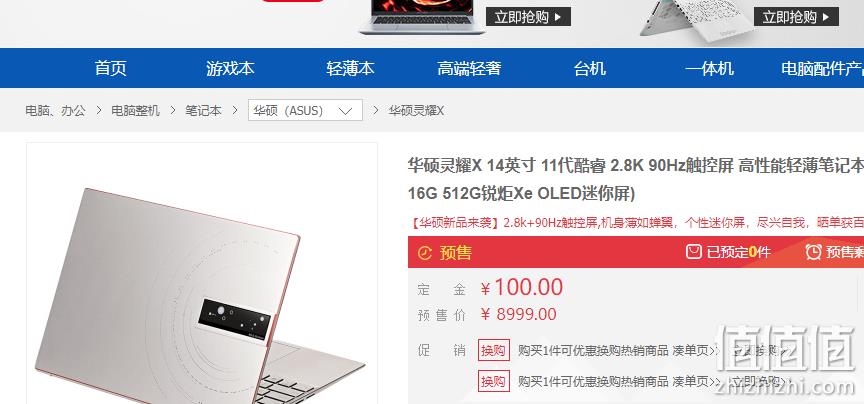Screen dimensions: 864x404
Task: Click the first 换购 promotion tag
Action: coord(494,350)
